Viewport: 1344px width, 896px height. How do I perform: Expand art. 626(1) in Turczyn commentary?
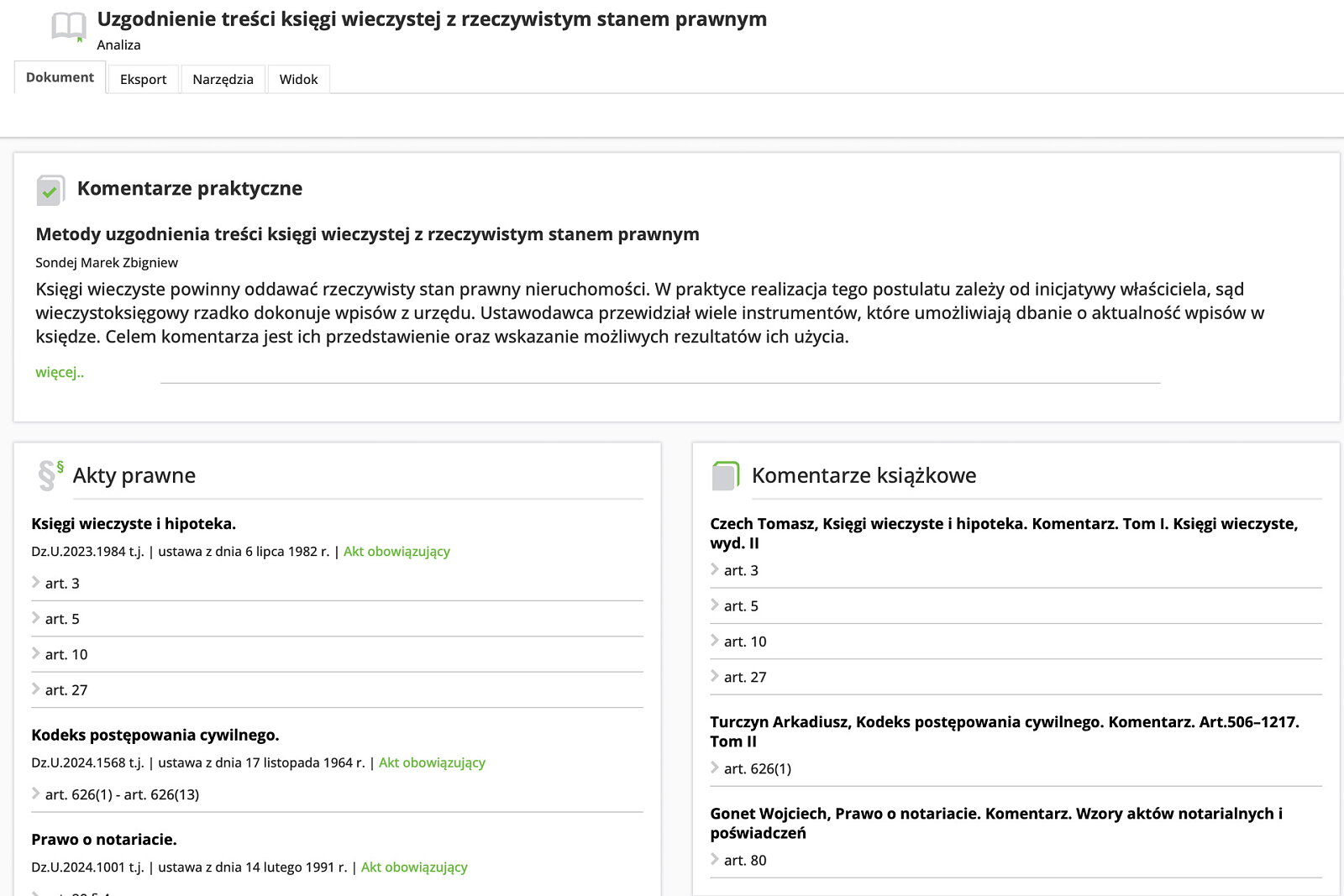[757, 769]
